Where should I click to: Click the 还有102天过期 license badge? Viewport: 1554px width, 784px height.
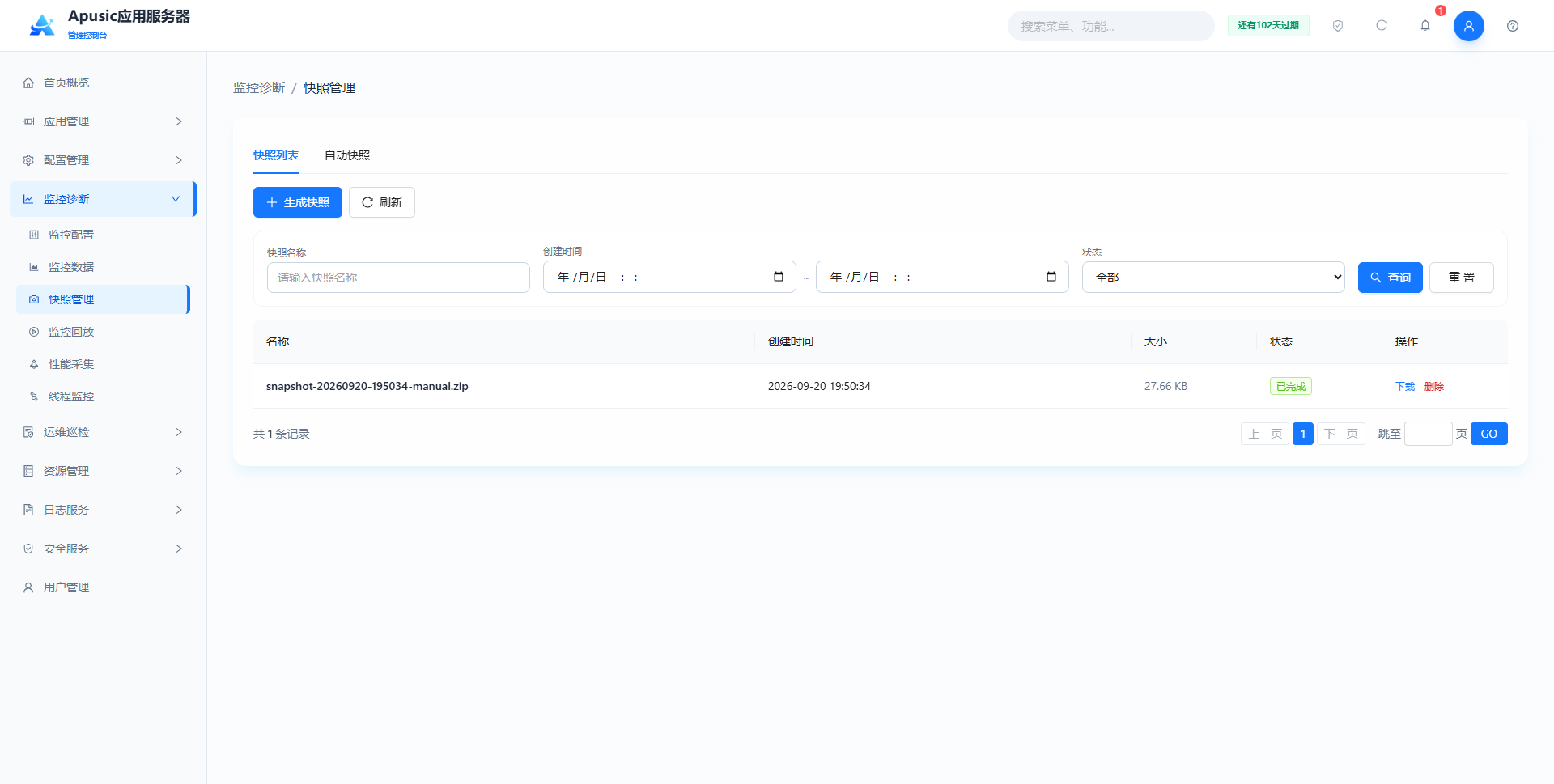[x=1268, y=26]
